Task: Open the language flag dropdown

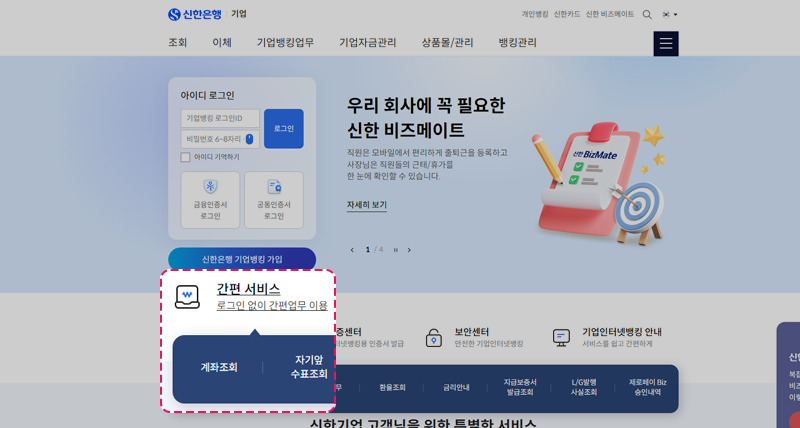Action: pyautogui.click(x=669, y=15)
